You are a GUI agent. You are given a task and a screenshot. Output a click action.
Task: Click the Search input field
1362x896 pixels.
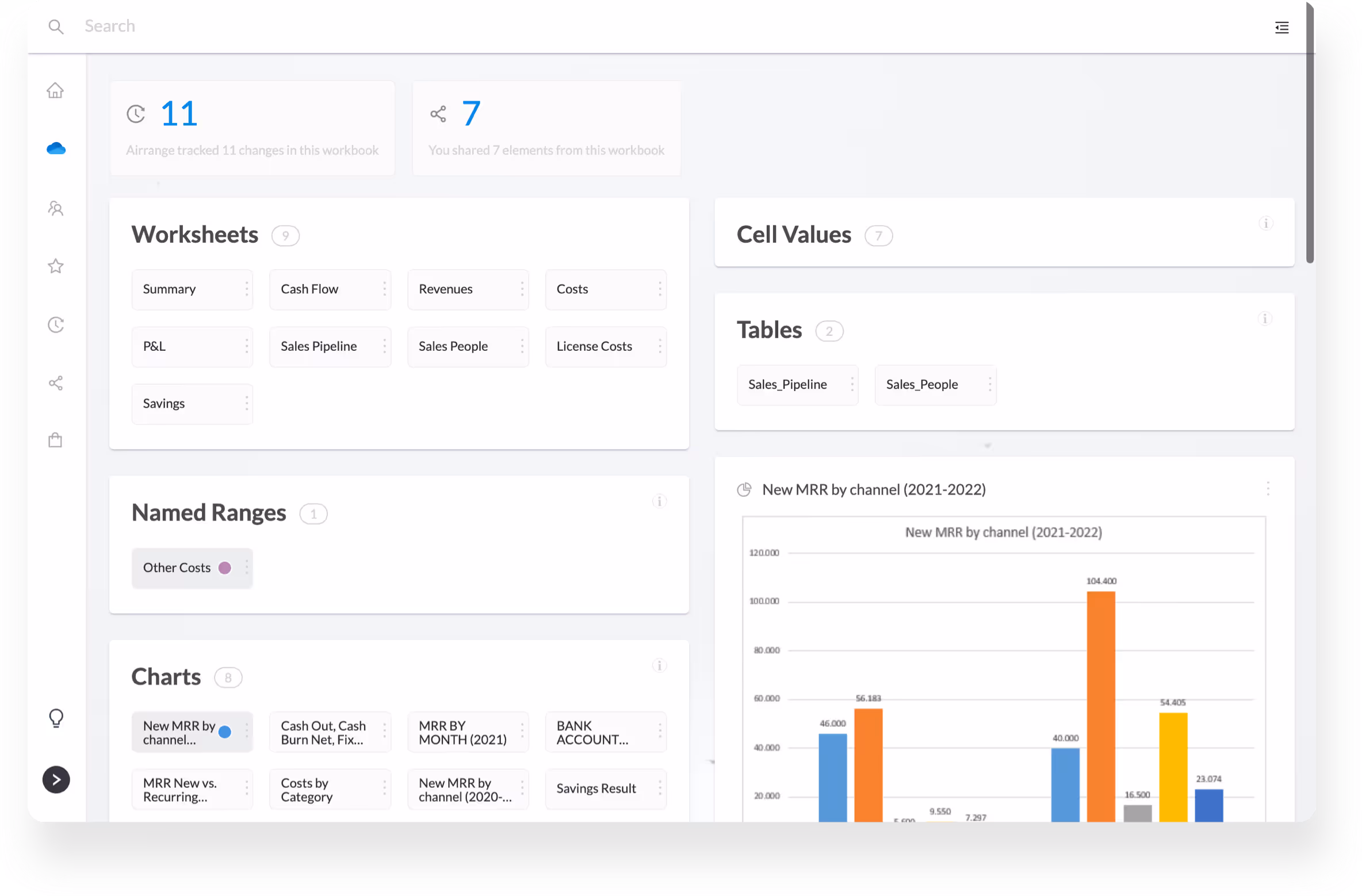pyautogui.click(x=109, y=26)
